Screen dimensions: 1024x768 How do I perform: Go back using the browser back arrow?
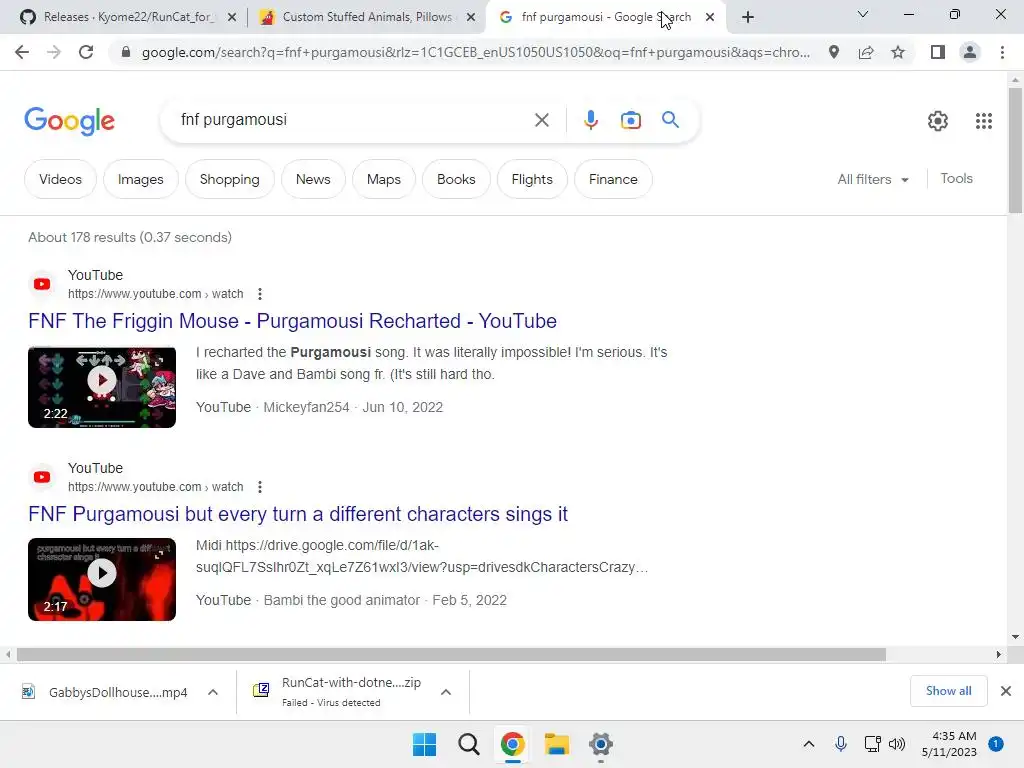[22, 52]
